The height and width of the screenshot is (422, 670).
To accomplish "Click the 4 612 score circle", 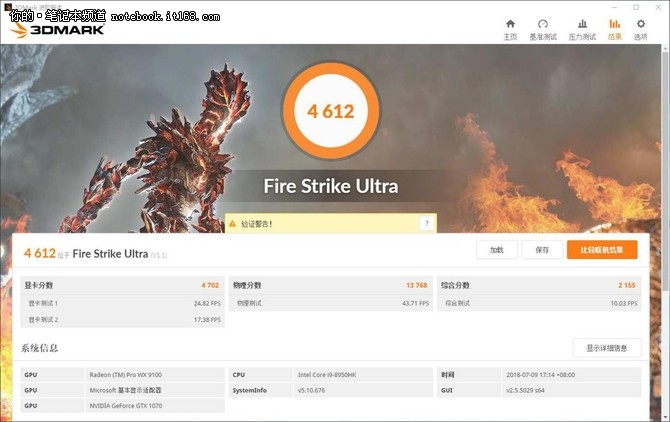I will click(331, 111).
